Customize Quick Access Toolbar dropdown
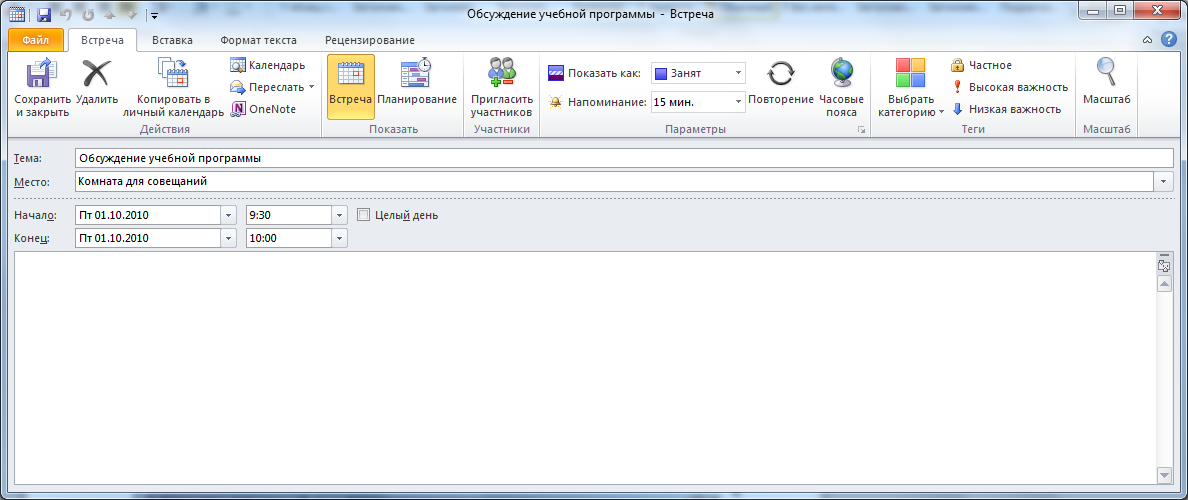The image size is (1188, 500). [x=155, y=14]
